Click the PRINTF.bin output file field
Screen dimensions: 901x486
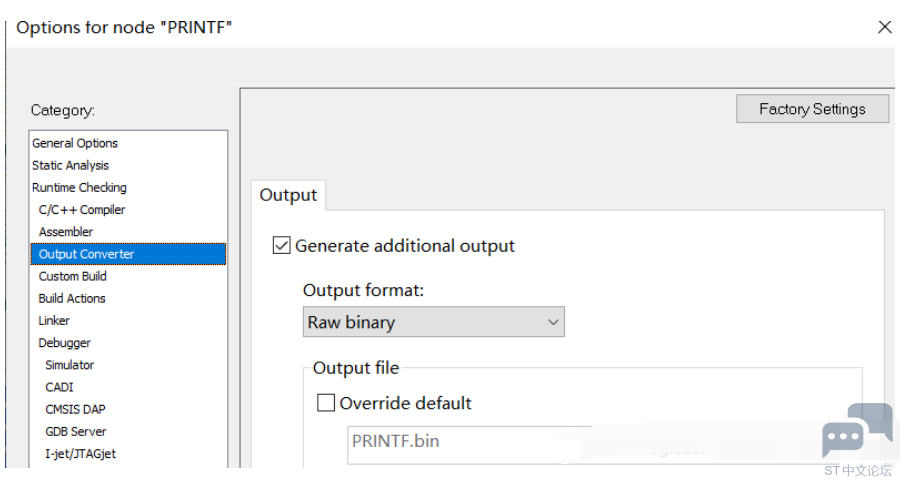point(470,441)
